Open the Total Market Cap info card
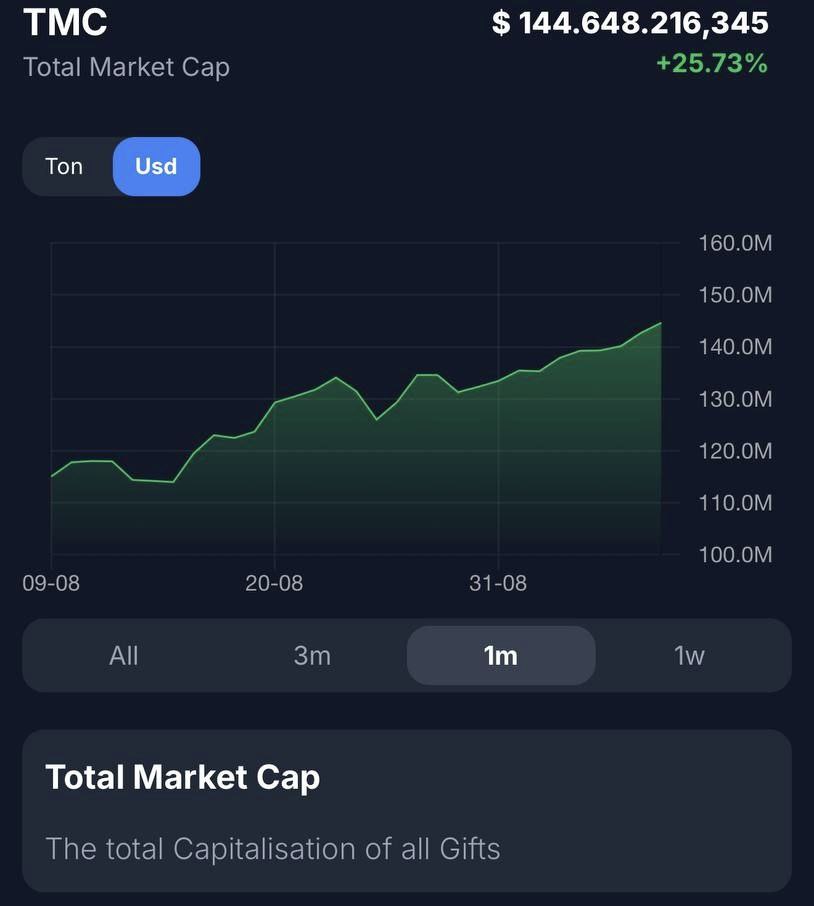 click(x=407, y=811)
